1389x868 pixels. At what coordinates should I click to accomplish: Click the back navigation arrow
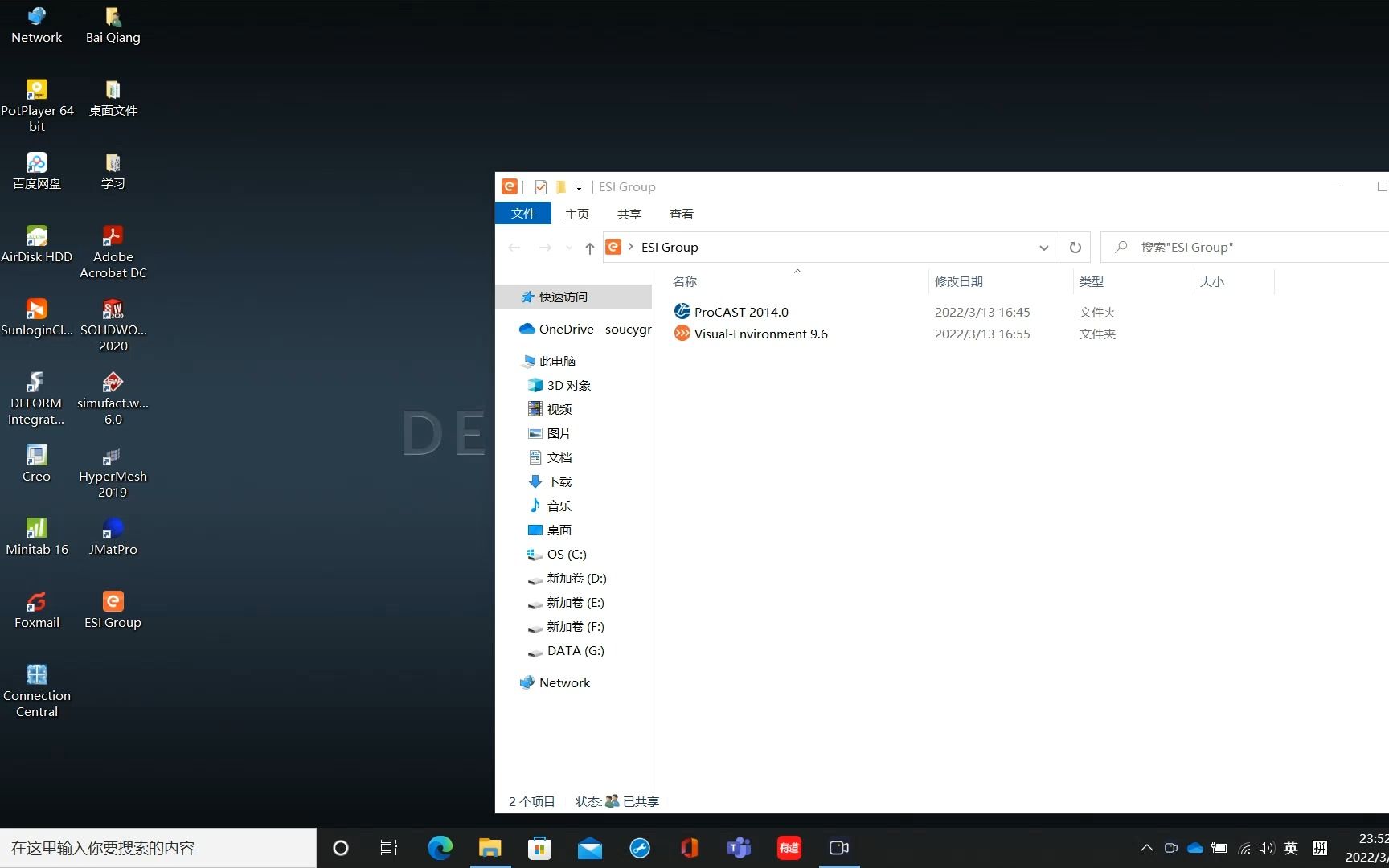point(514,248)
